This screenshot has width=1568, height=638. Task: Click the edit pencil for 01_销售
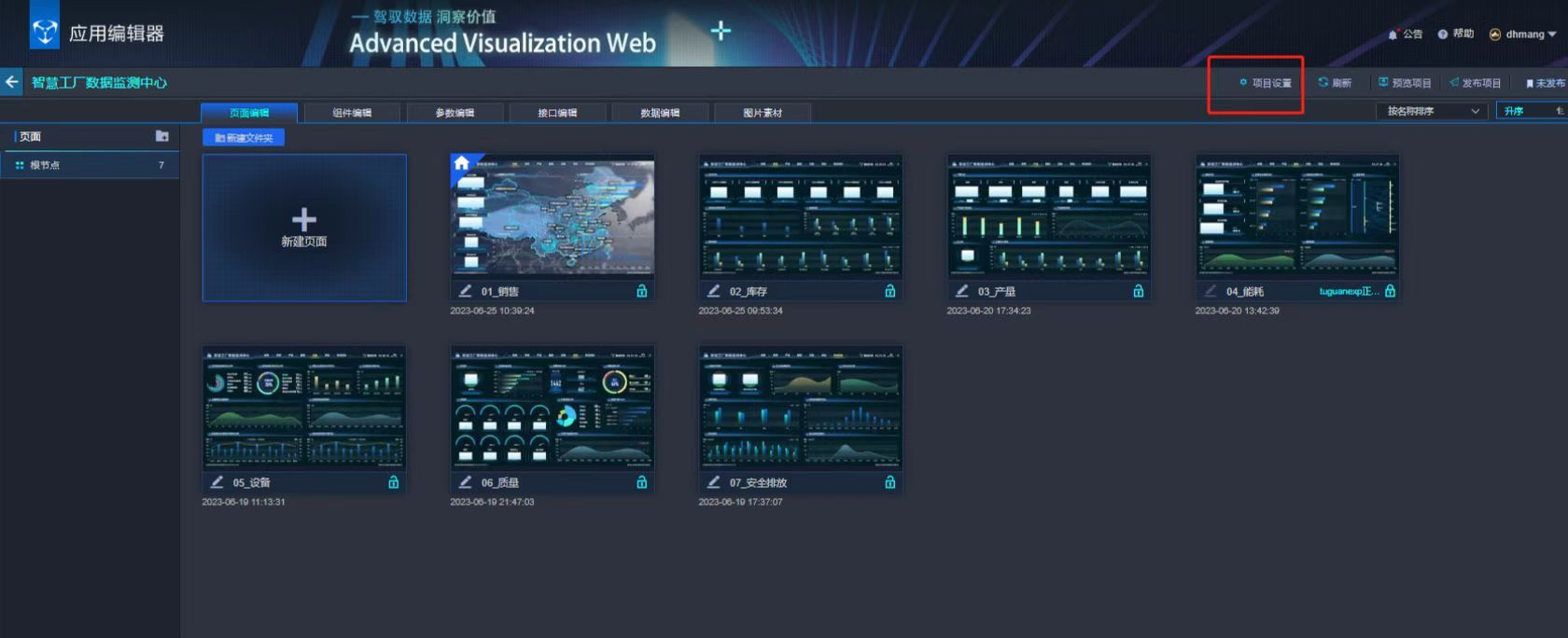[x=465, y=291]
